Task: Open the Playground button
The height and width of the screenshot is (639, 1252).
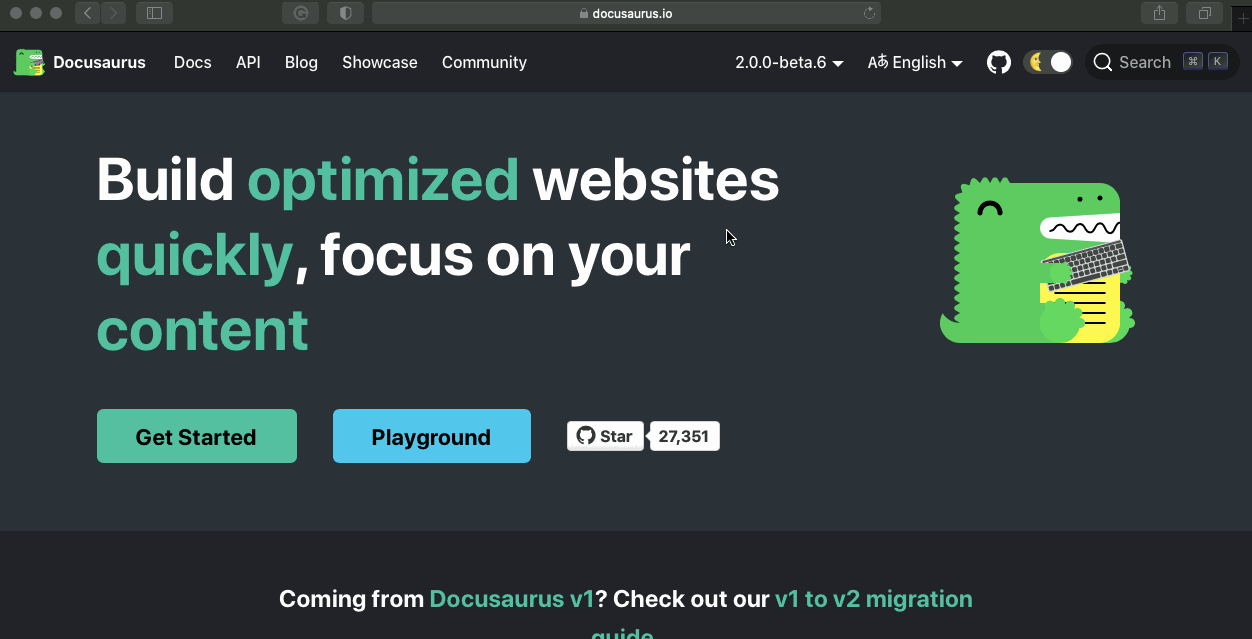Action: [432, 436]
